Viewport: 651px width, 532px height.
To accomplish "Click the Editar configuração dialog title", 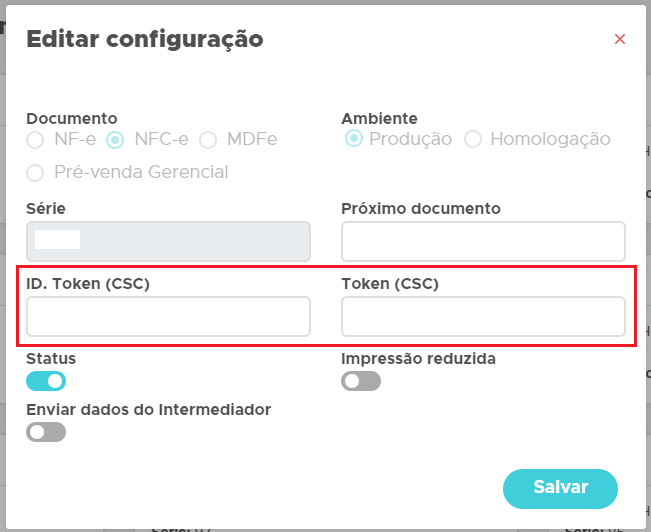I will click(145, 40).
